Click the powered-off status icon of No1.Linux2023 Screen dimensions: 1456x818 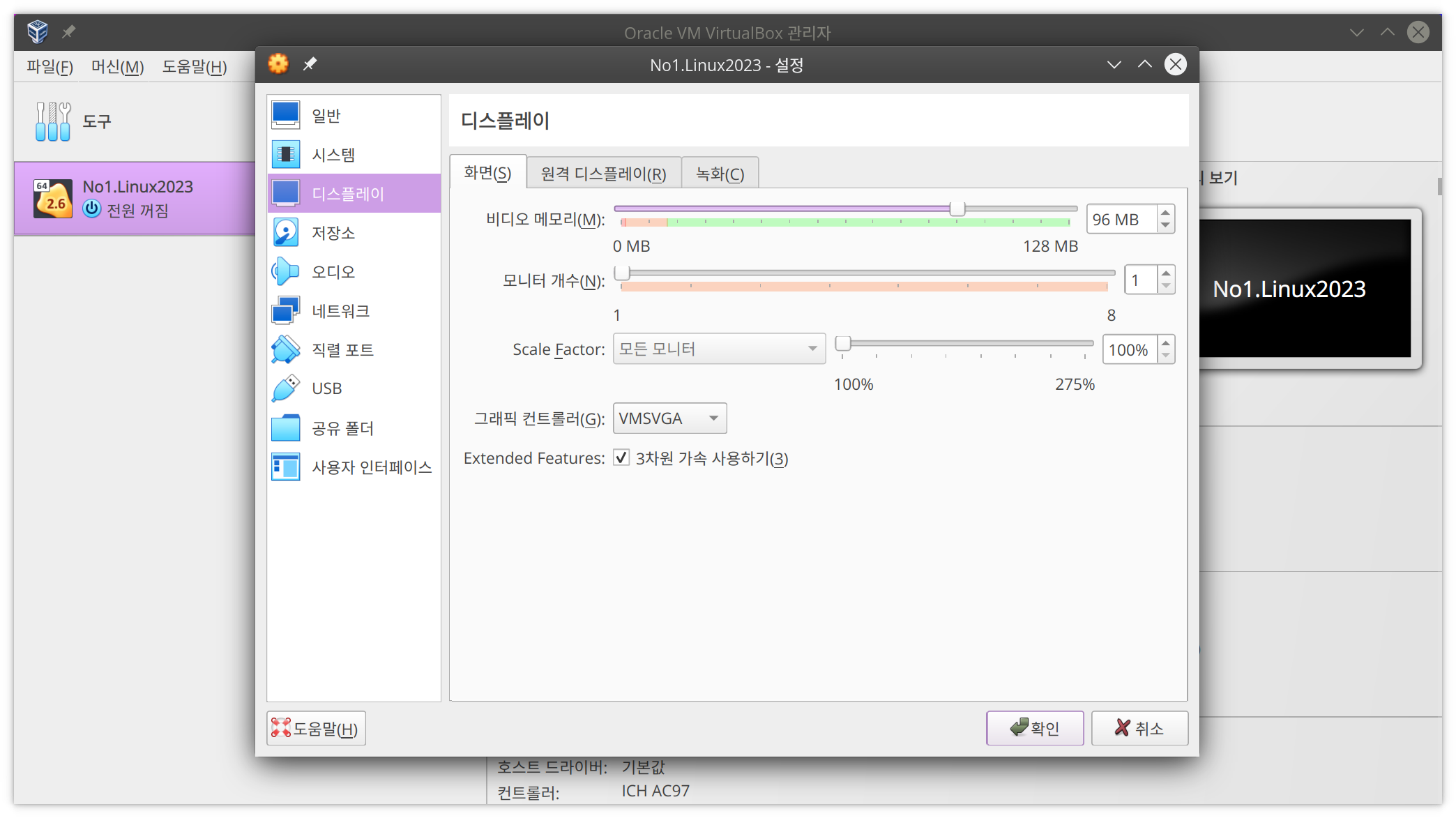click(92, 209)
